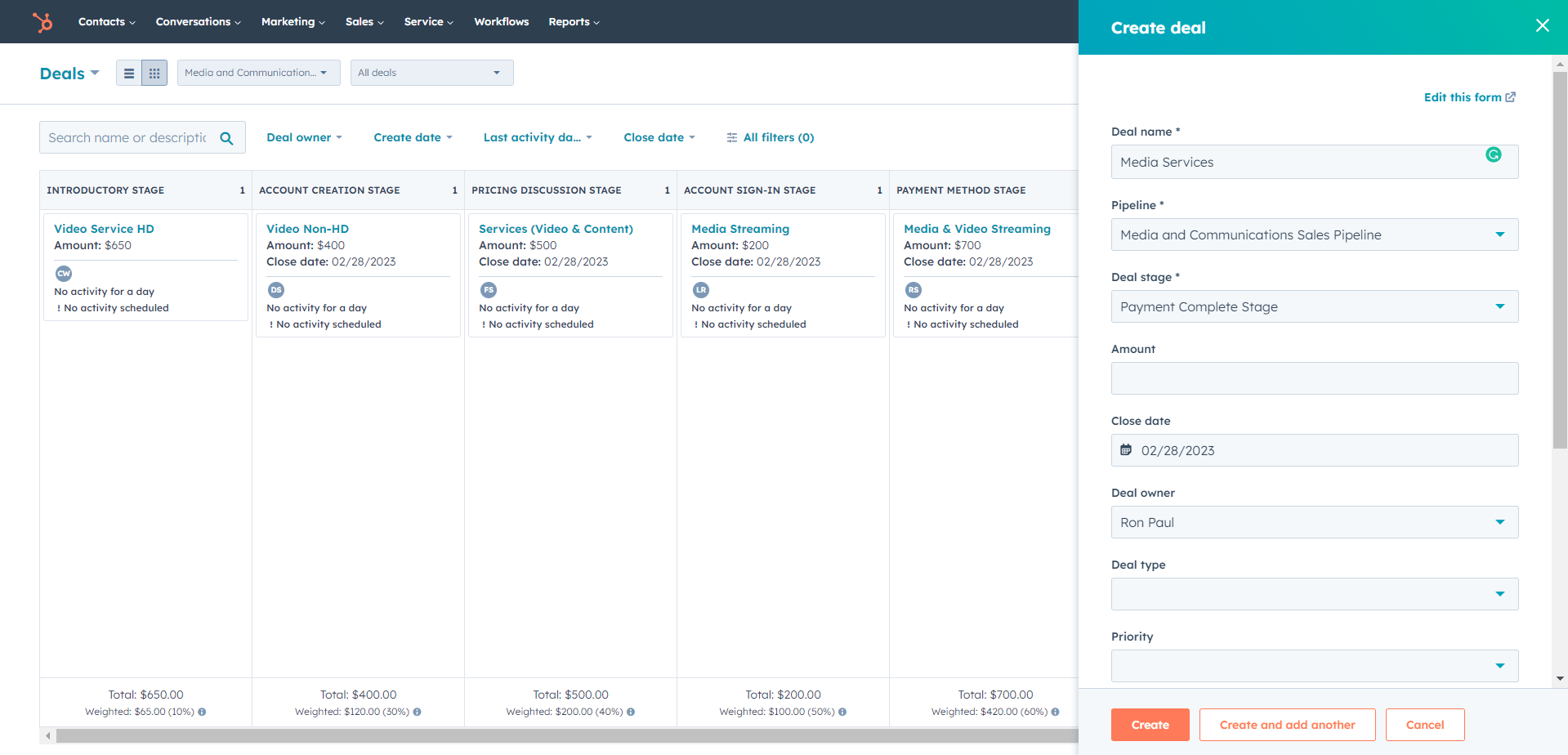Open the Contacts menu
Viewport: 1568px width, 755px height.
pyautogui.click(x=107, y=22)
